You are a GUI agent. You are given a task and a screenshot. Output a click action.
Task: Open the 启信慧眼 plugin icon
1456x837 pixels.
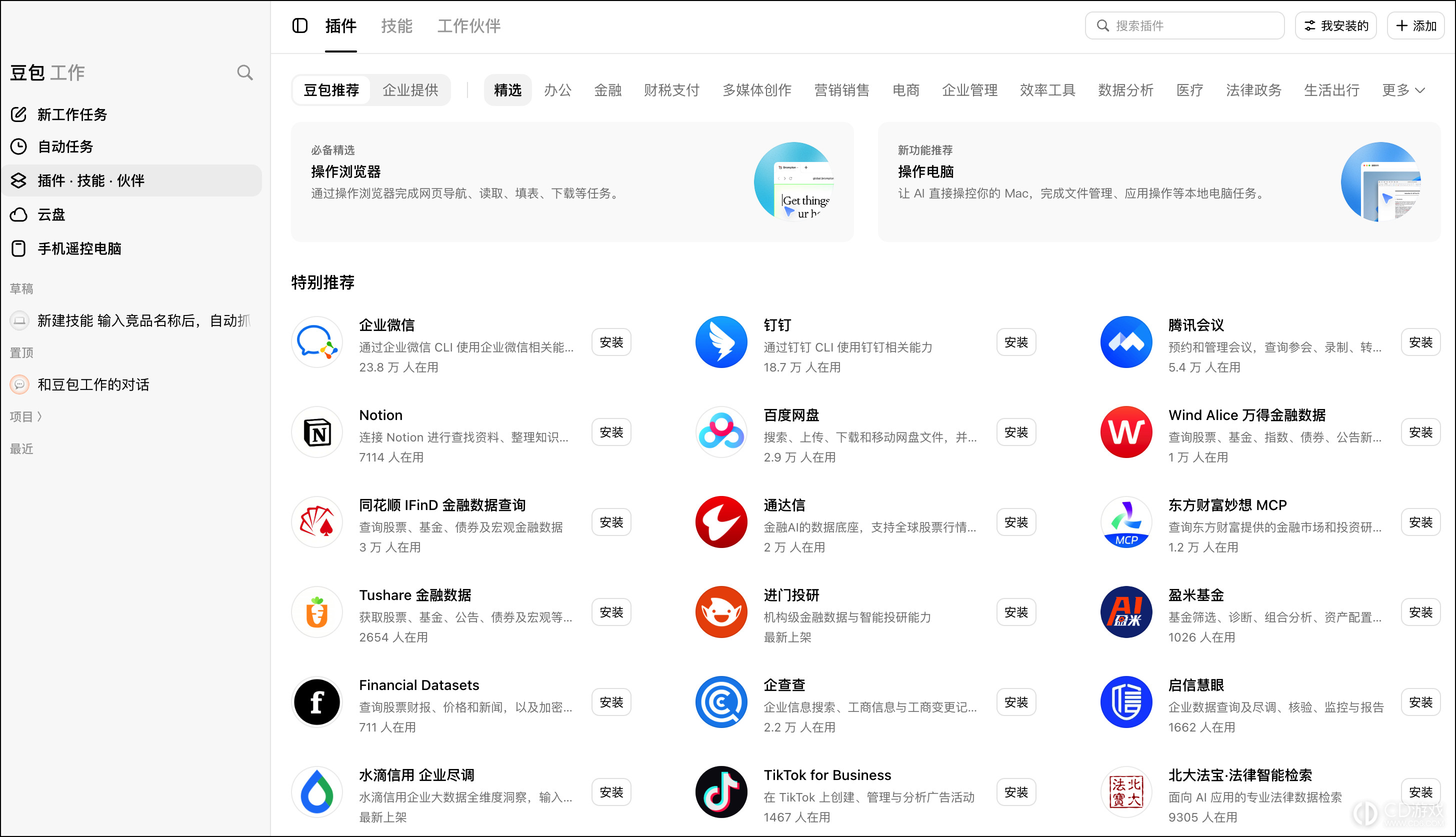(1126, 702)
